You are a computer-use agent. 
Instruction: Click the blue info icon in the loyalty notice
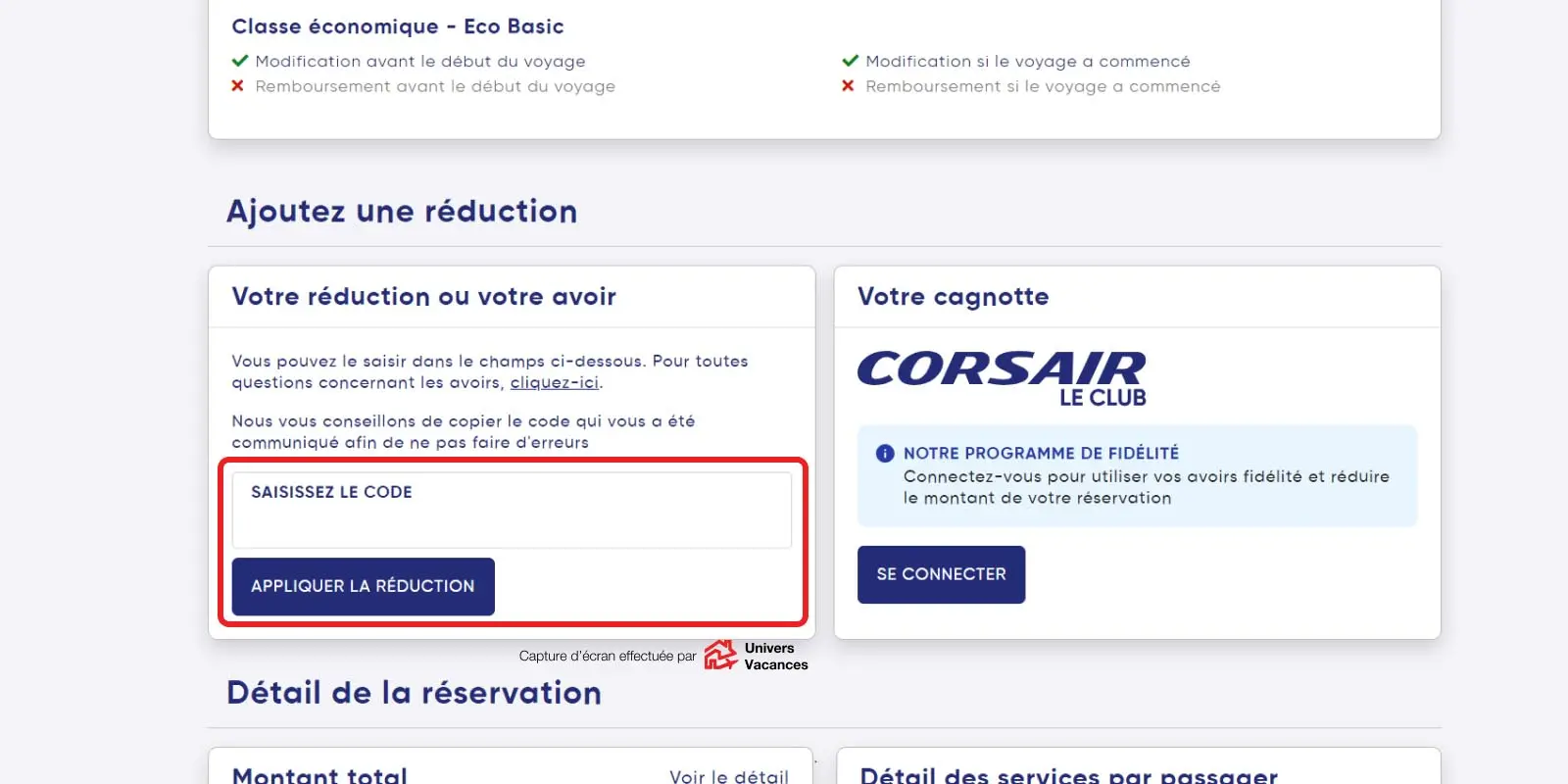pyautogui.click(x=885, y=453)
